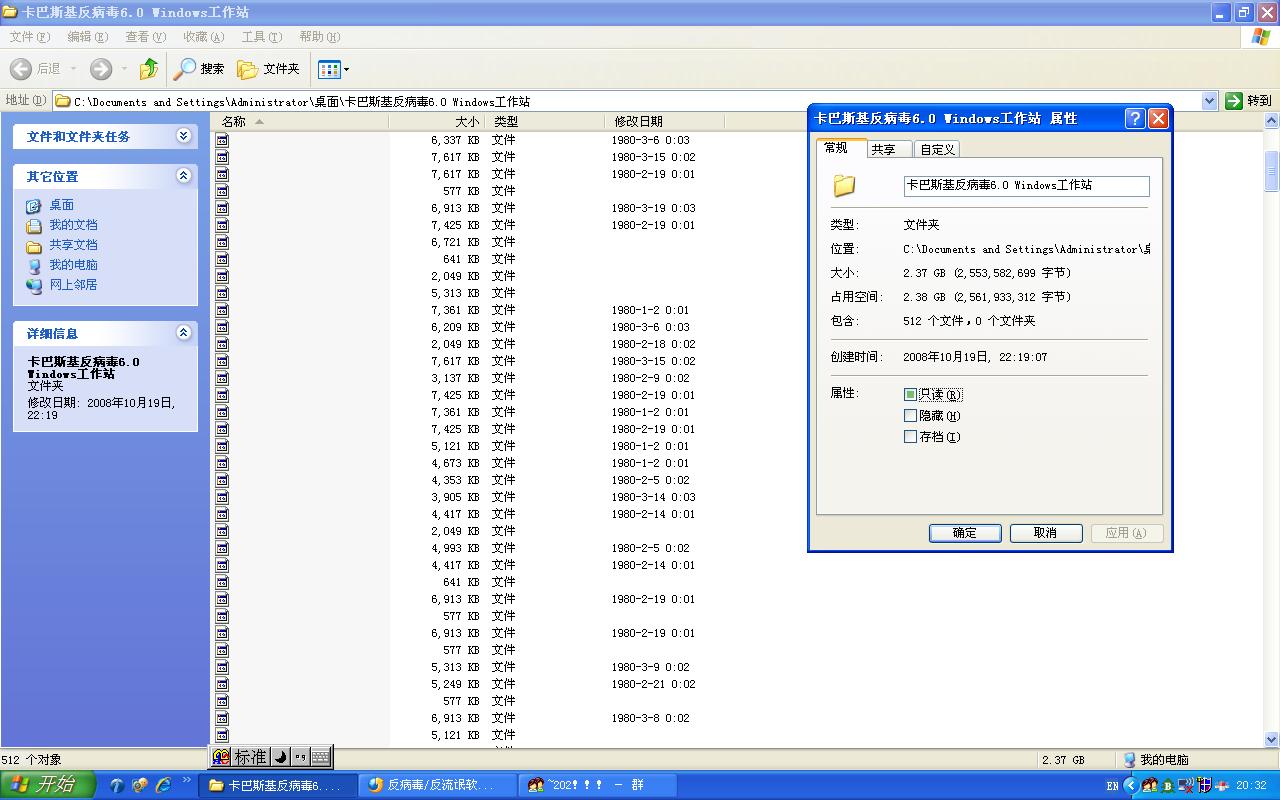The height and width of the screenshot is (800, 1280).
Task: Click the EN language indicator on taskbar
Action: [1113, 786]
